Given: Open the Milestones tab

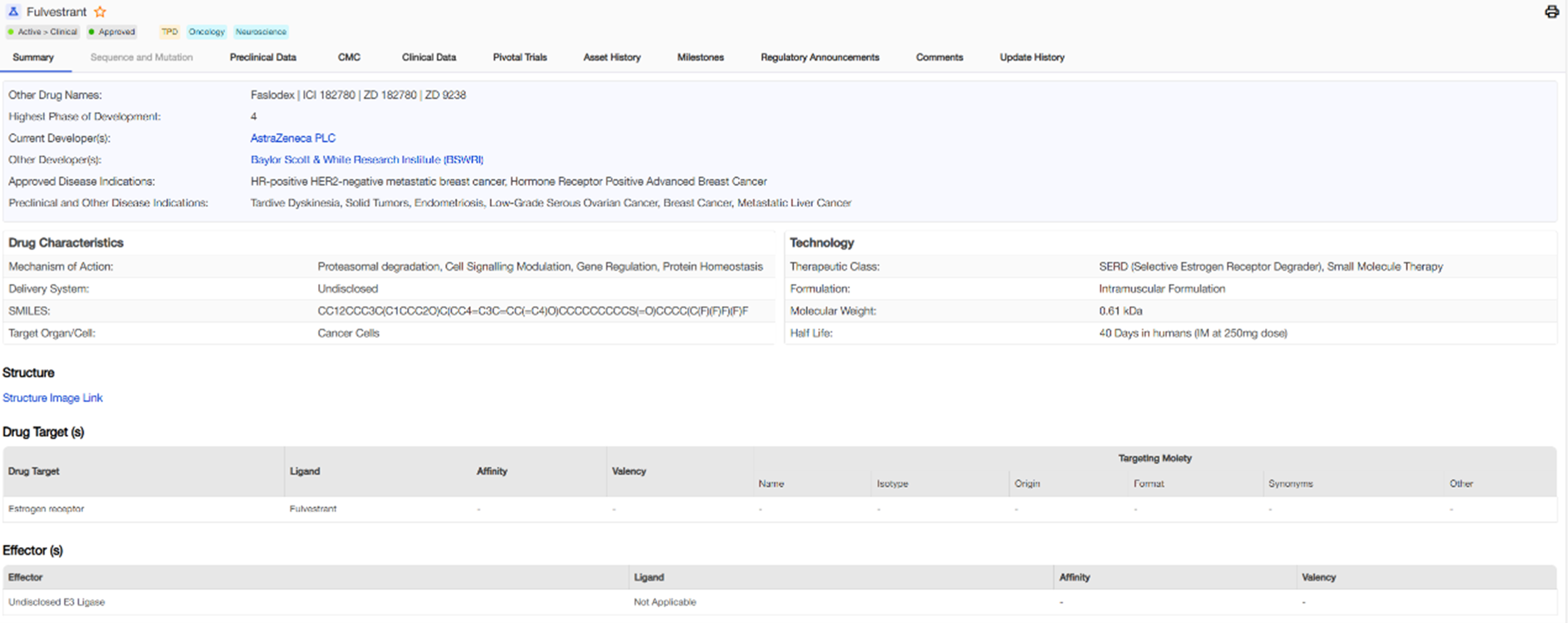Looking at the screenshot, I should (700, 57).
